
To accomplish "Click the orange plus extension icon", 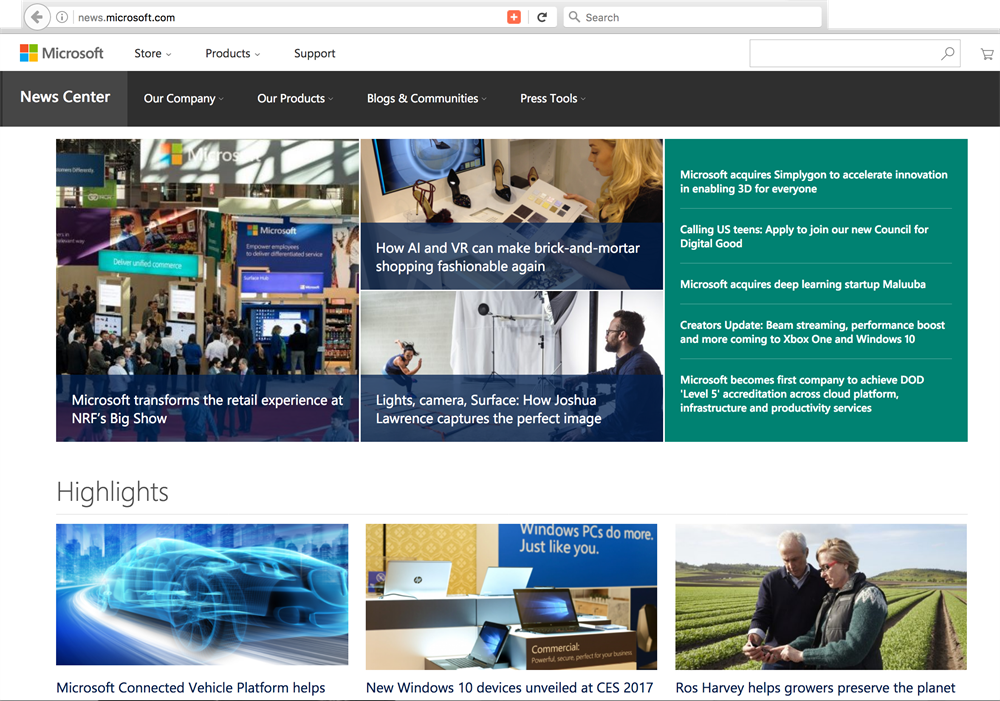I will [x=514, y=17].
